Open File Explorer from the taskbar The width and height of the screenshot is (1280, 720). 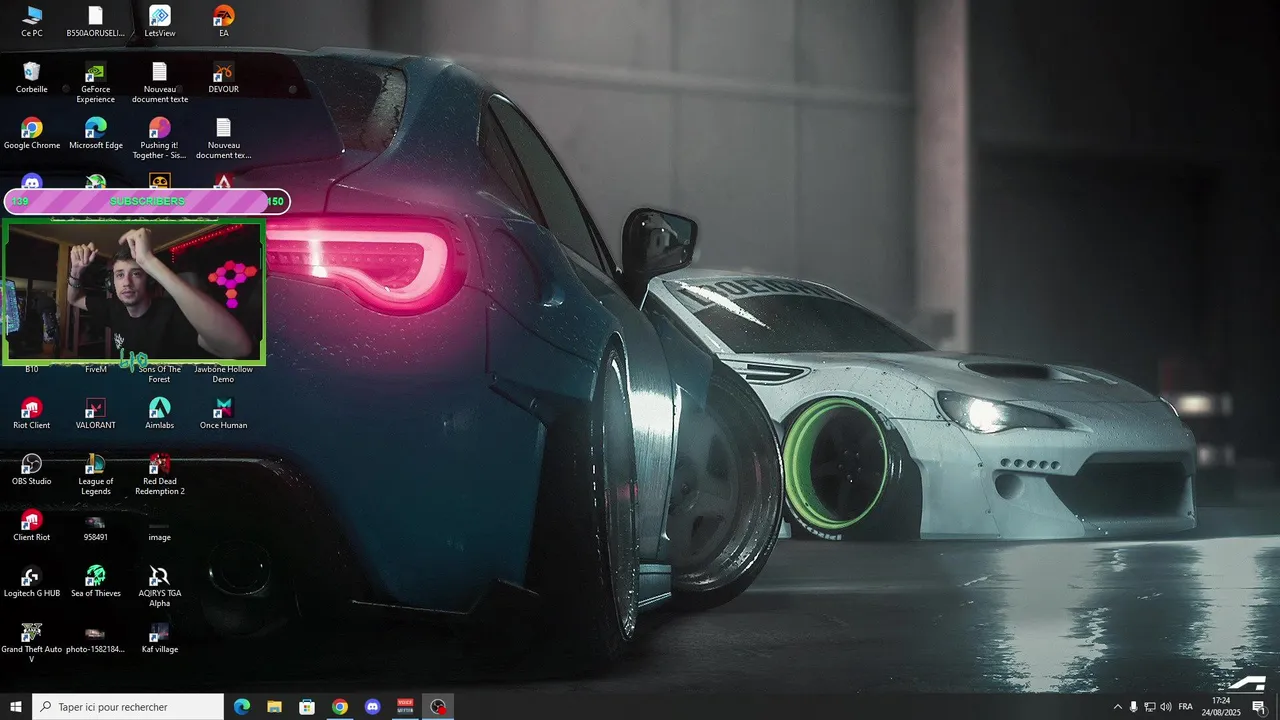(274, 707)
